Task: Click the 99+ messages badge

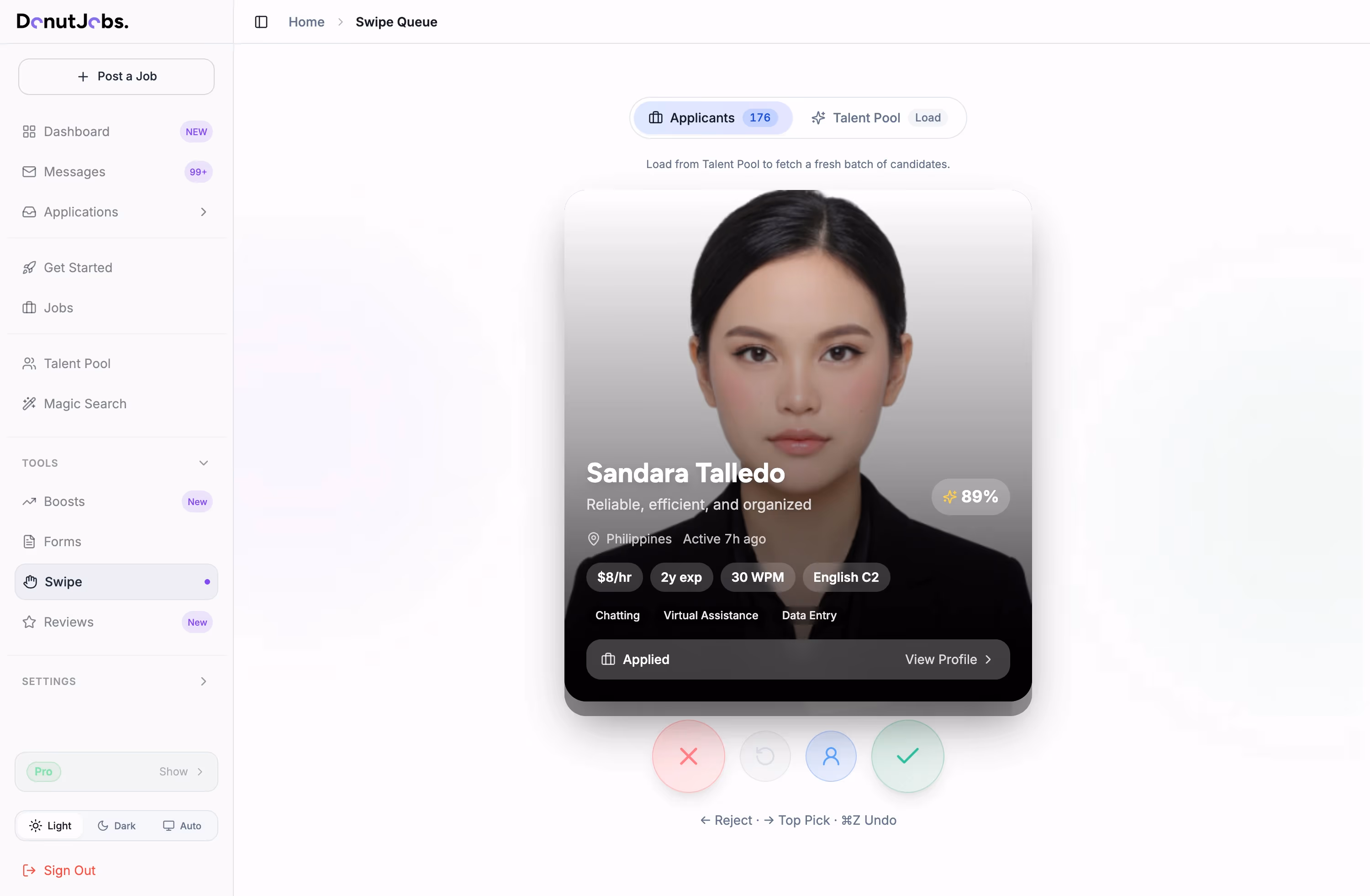Action: point(198,172)
